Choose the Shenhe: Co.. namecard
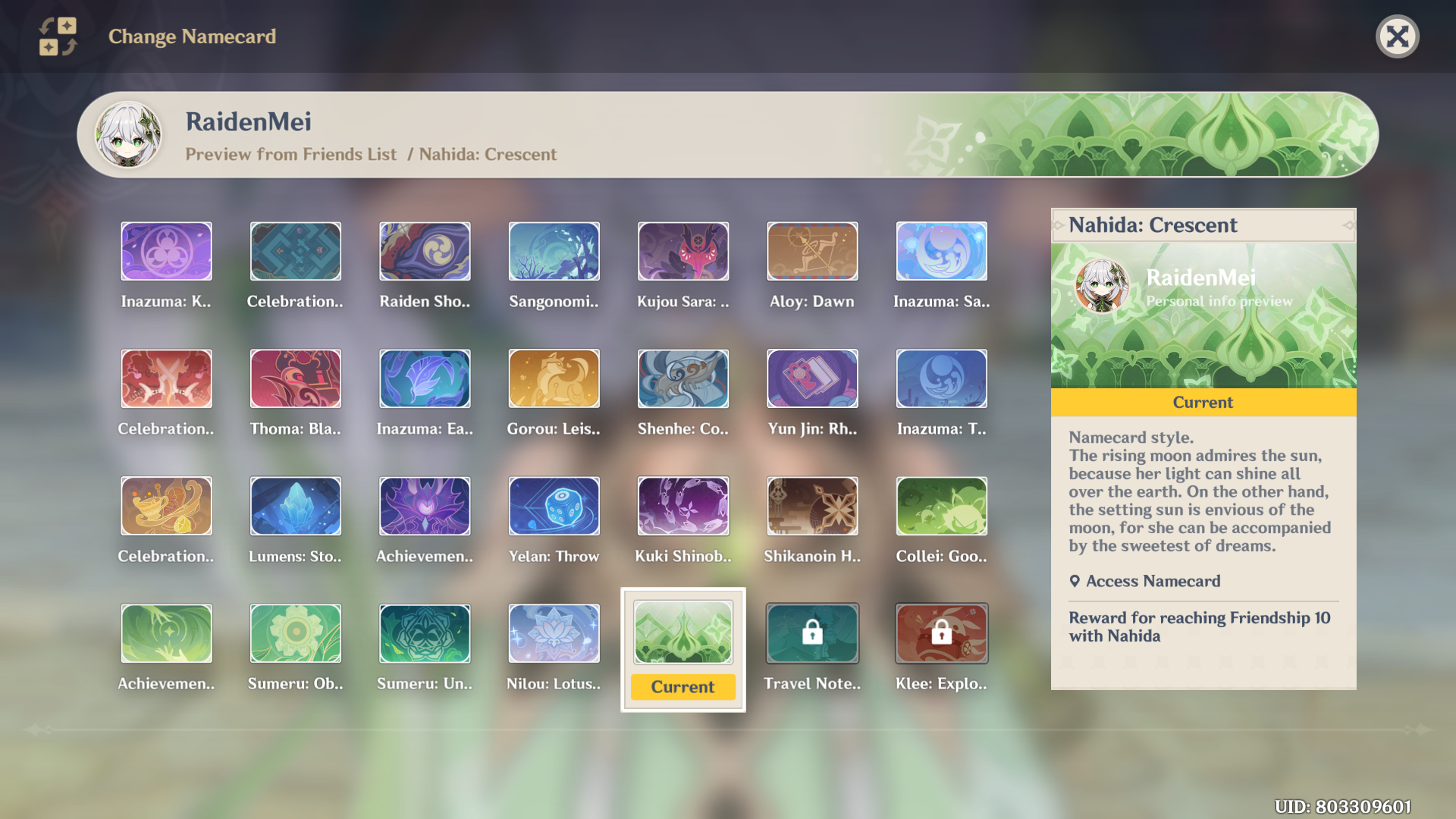This screenshot has height=819, width=1456. coord(683,378)
